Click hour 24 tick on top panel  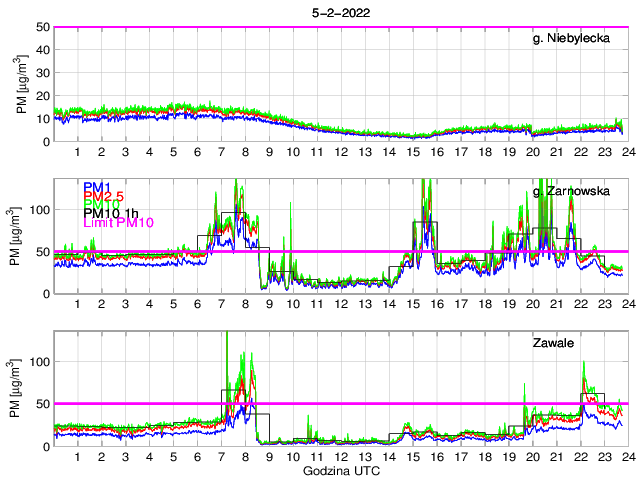626,151
